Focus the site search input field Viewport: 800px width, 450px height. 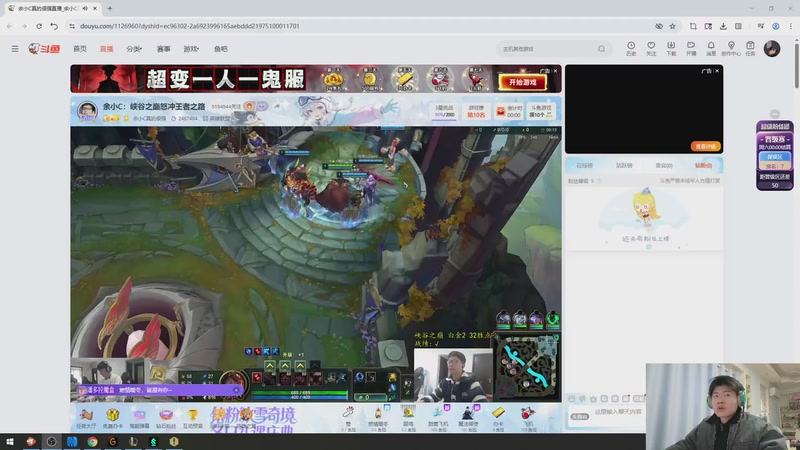coord(547,49)
